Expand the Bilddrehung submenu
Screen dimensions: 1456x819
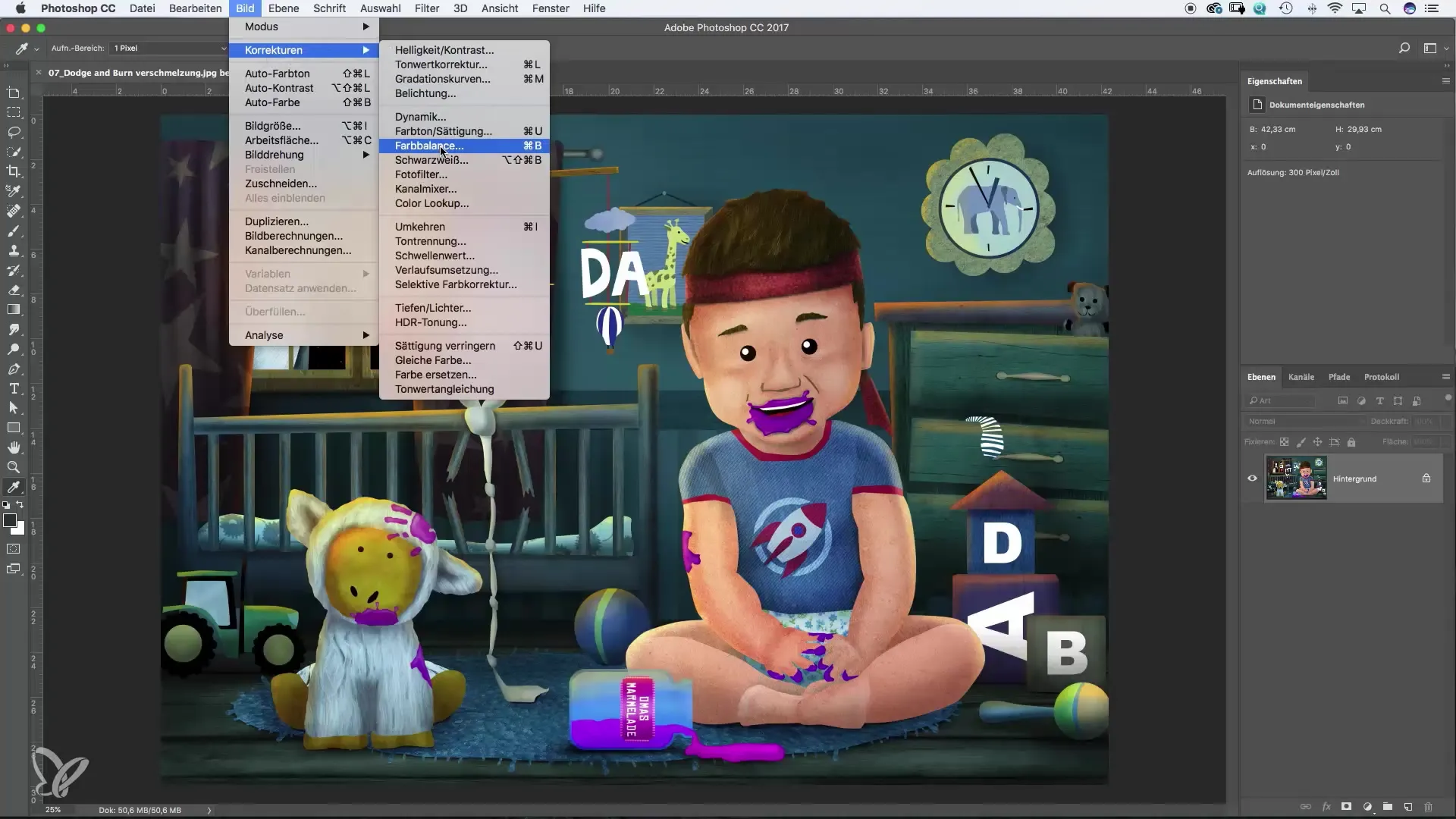click(303, 155)
